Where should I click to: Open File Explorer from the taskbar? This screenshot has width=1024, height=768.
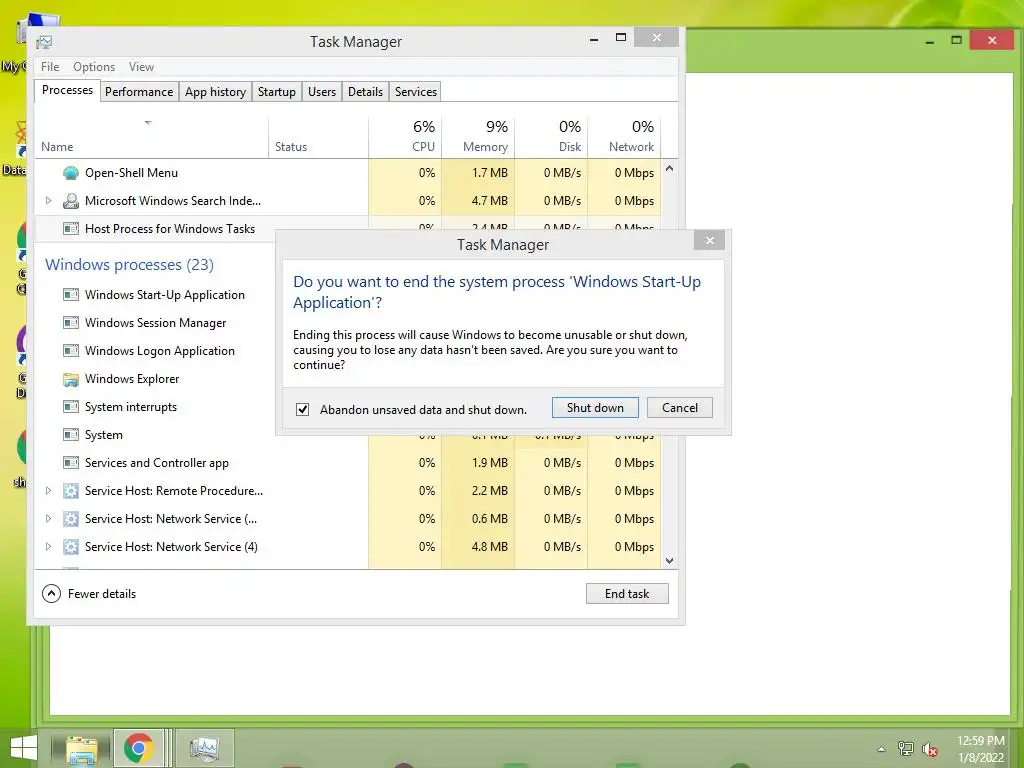[x=82, y=749]
